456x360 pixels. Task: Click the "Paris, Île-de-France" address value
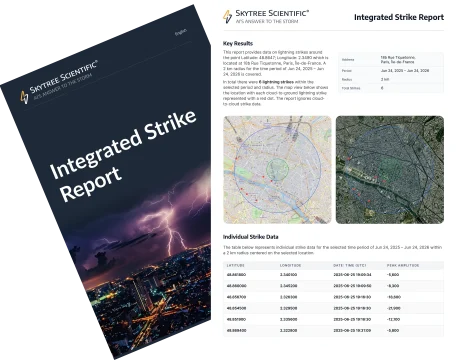tap(397, 62)
